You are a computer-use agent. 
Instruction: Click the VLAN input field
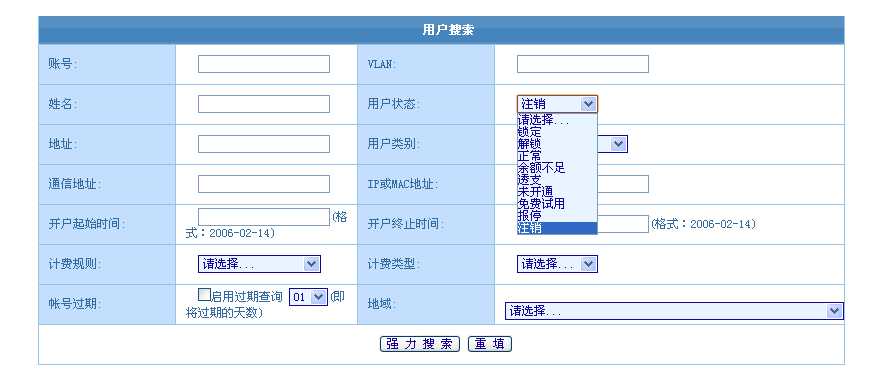pyautogui.click(x=582, y=64)
